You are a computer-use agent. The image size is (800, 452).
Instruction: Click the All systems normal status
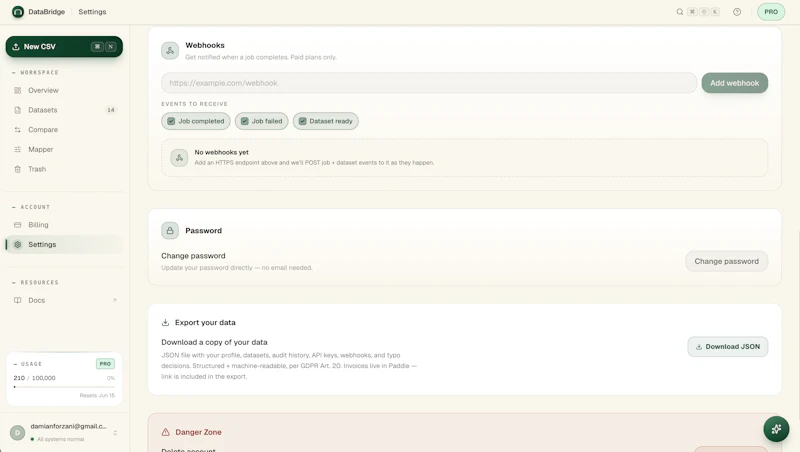tap(58, 439)
